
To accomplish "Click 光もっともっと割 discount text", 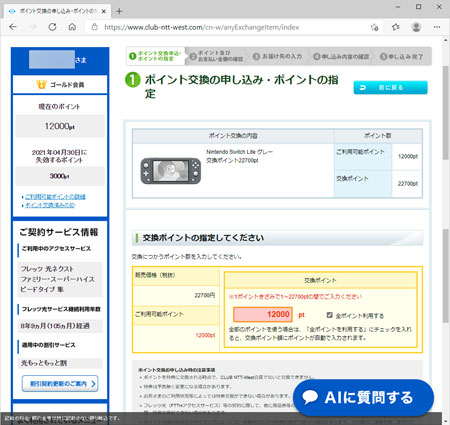I will pyautogui.click(x=44, y=363).
